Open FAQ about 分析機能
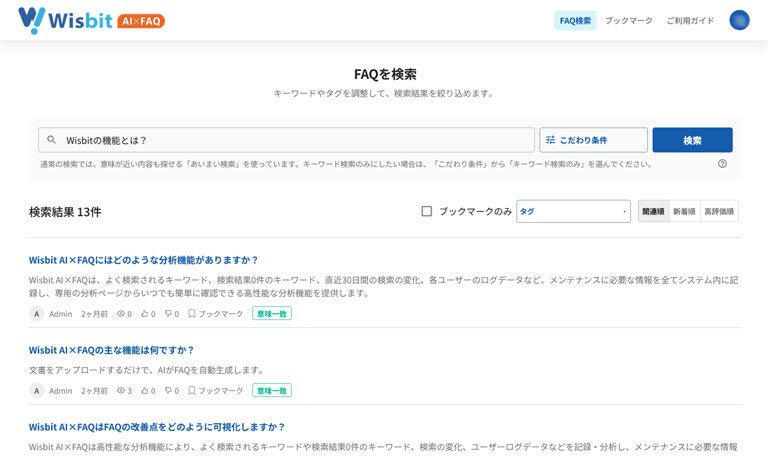This screenshot has width=768, height=456. click(x=143, y=260)
